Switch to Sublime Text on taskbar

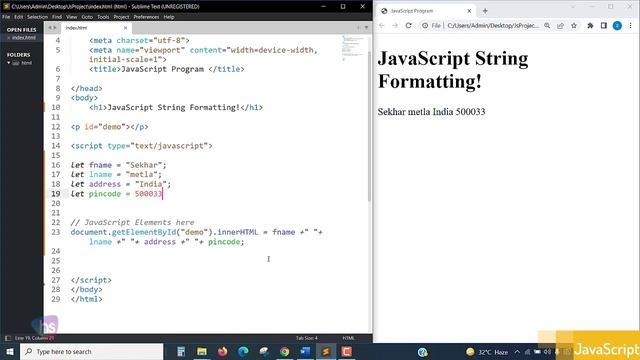326,351
